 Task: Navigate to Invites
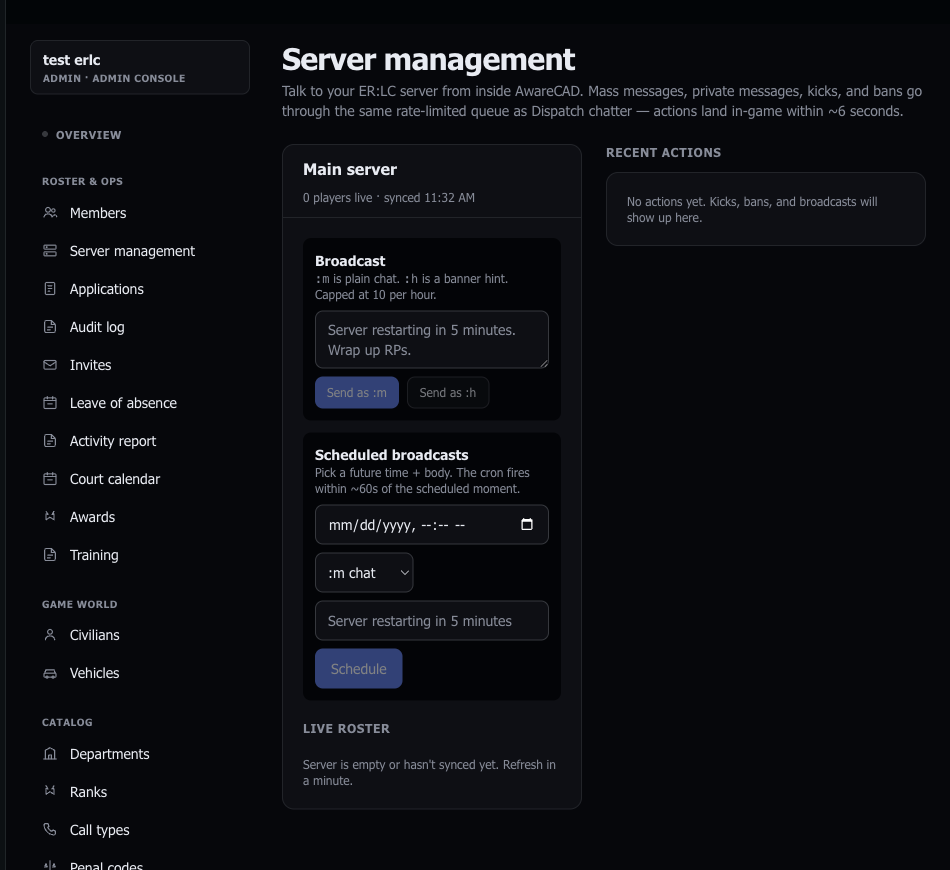click(x=90, y=365)
